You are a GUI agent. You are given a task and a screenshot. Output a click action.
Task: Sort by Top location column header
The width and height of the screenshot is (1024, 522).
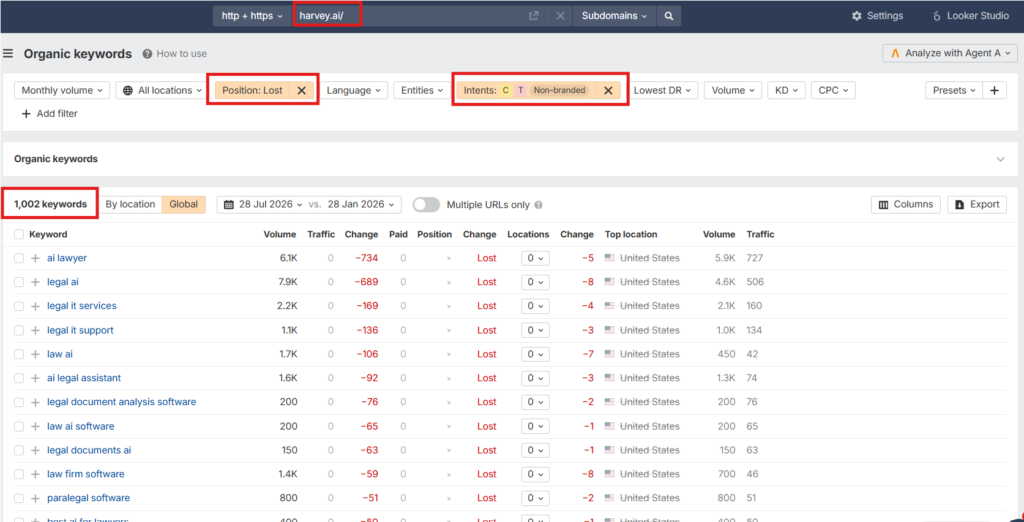[631, 235]
